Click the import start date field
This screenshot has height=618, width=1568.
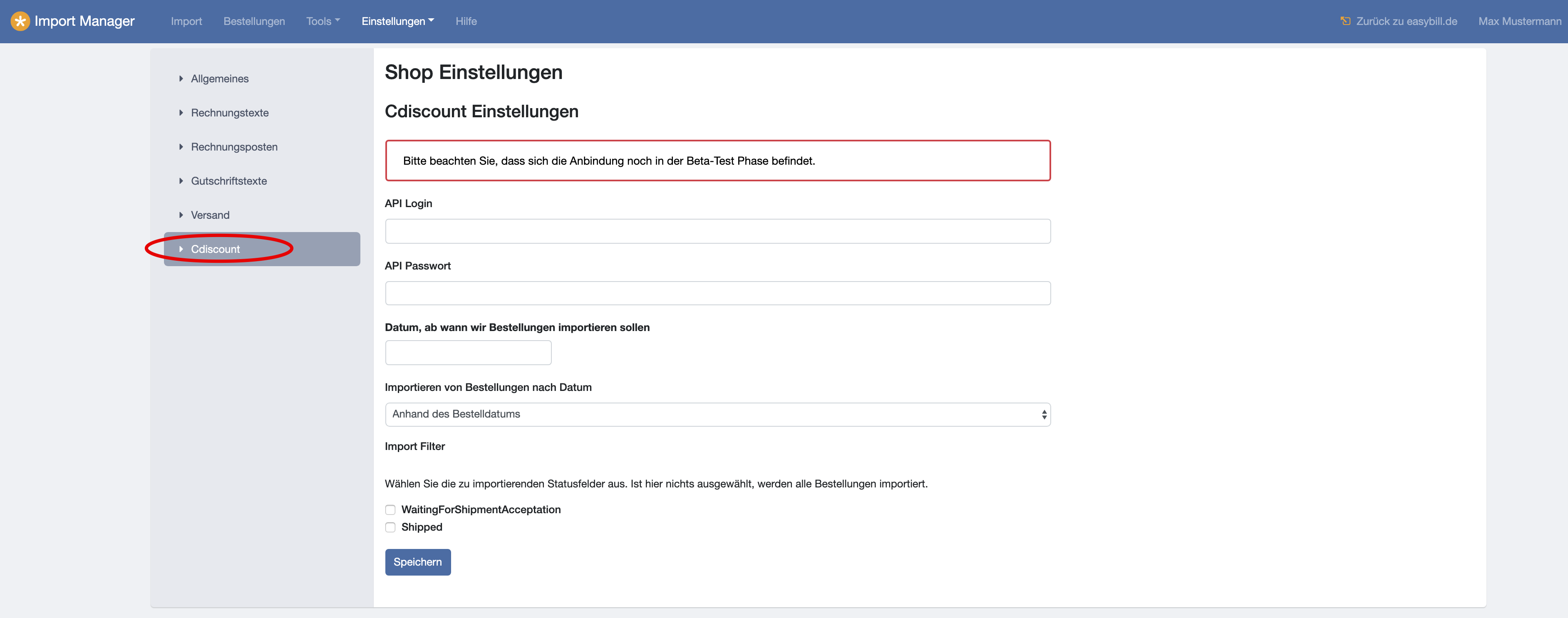[468, 353]
